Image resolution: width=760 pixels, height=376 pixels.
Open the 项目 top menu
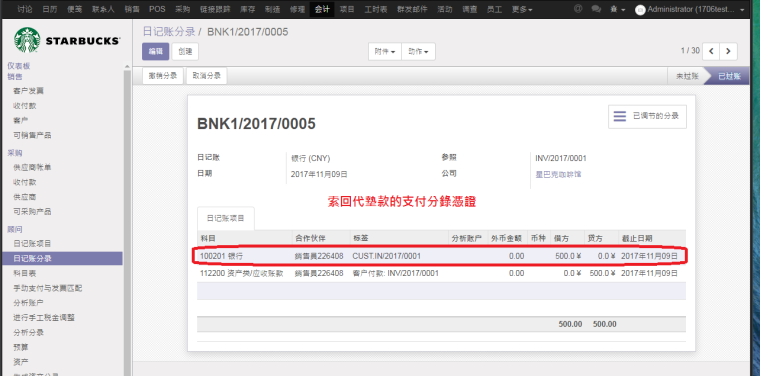(347, 9)
